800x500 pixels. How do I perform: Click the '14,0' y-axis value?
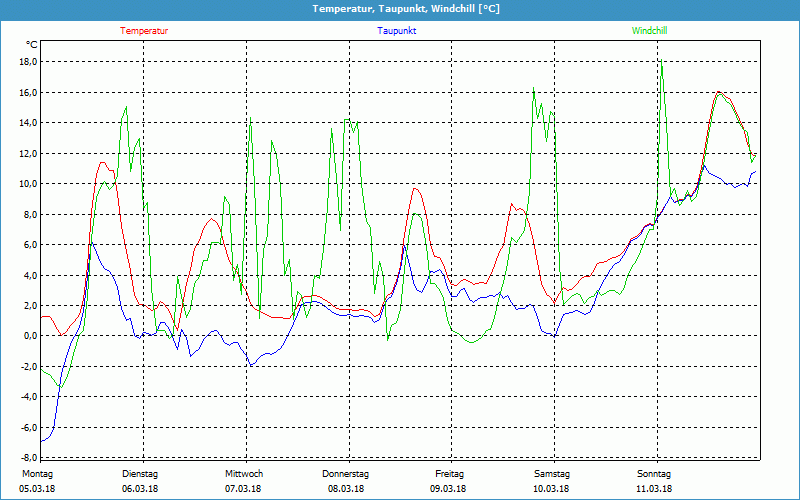pyautogui.click(x=28, y=122)
